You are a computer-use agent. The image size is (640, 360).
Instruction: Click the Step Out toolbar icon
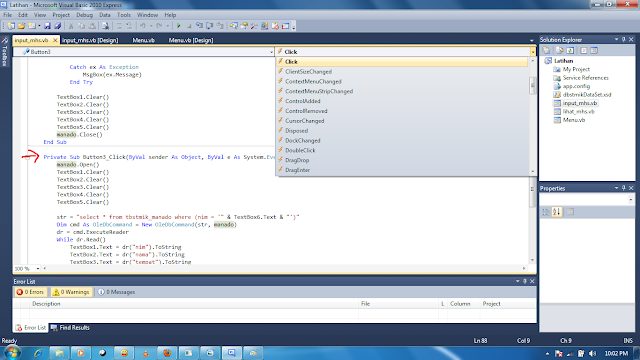pyautogui.click(x=220, y=26)
